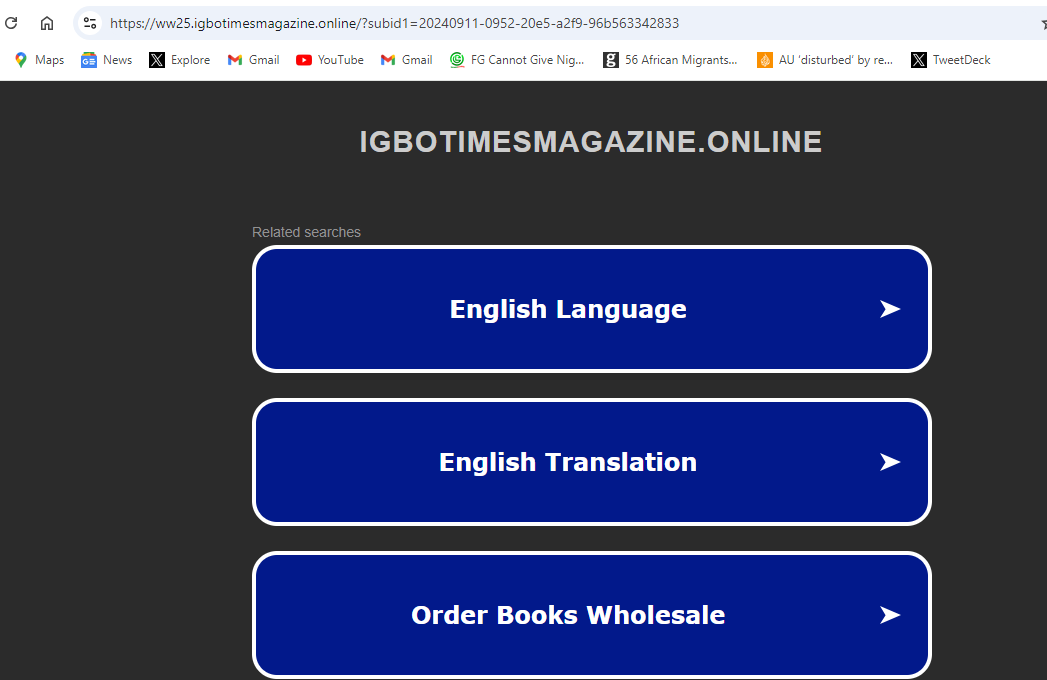
Task: View site information icon in address bar
Action: coord(90,23)
